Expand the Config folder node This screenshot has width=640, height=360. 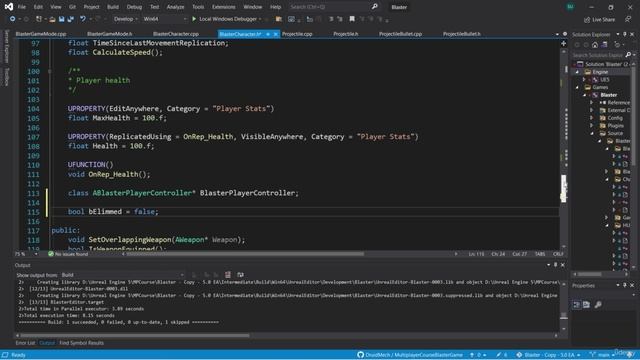(x=592, y=118)
